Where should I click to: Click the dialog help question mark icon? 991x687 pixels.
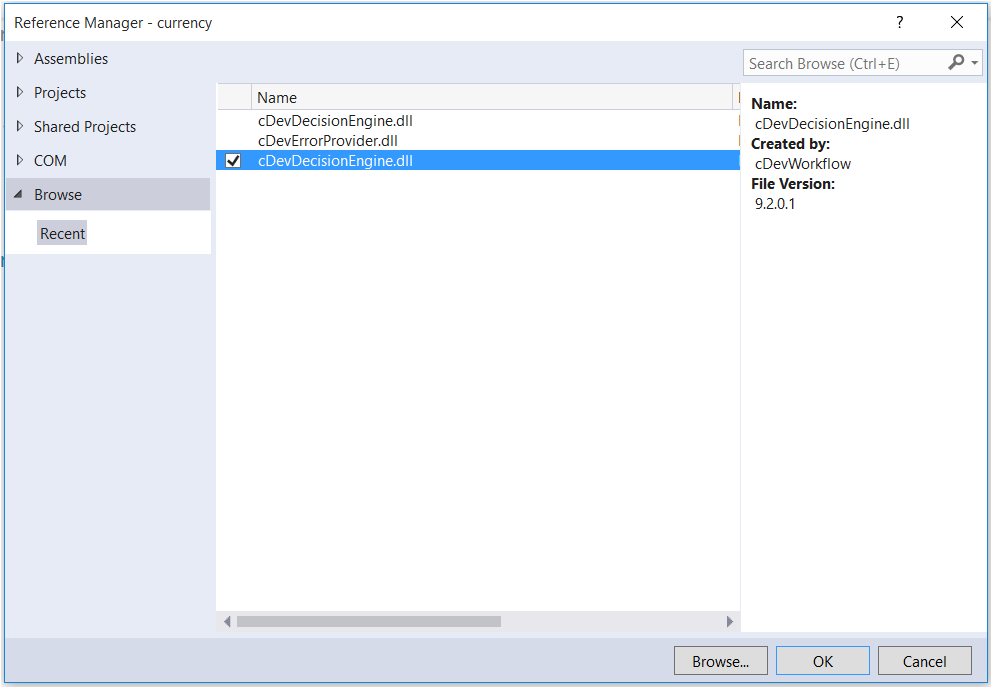pos(899,22)
